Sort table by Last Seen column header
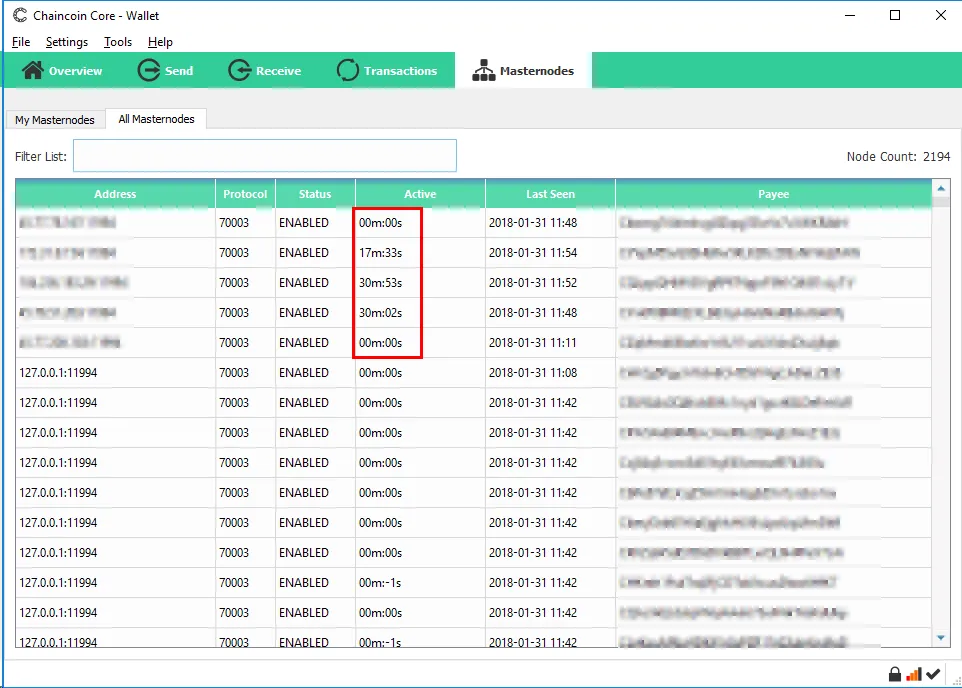Screen dimensions: 962x688 click(550, 194)
